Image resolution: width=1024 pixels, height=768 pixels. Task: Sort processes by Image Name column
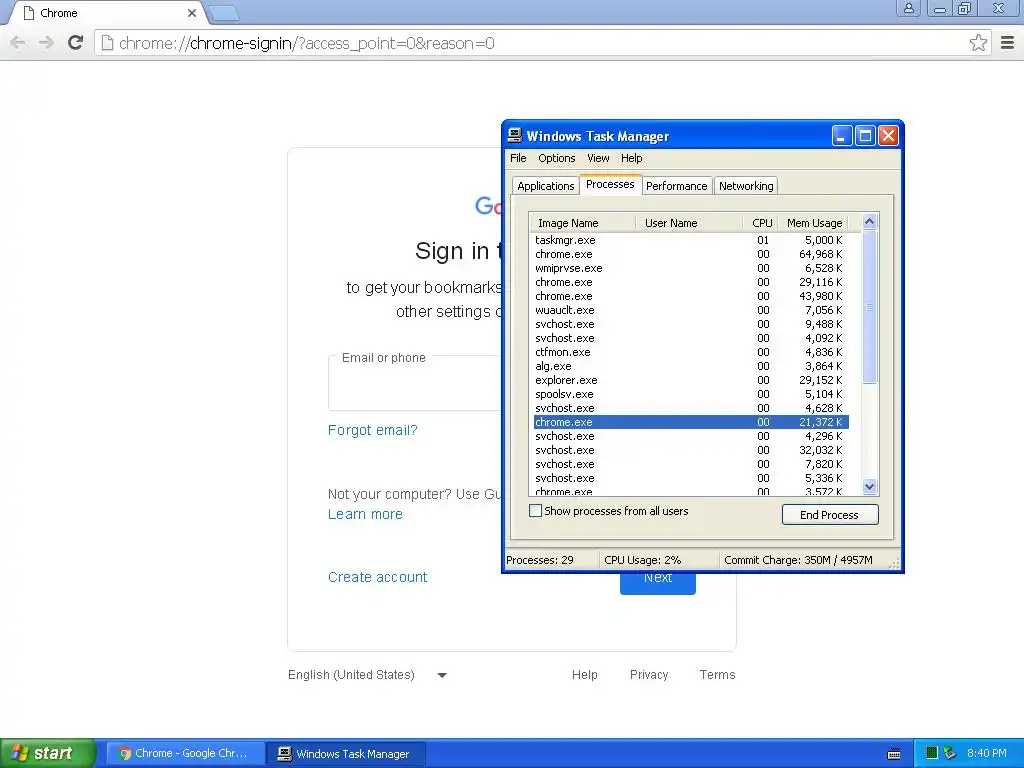(x=583, y=223)
